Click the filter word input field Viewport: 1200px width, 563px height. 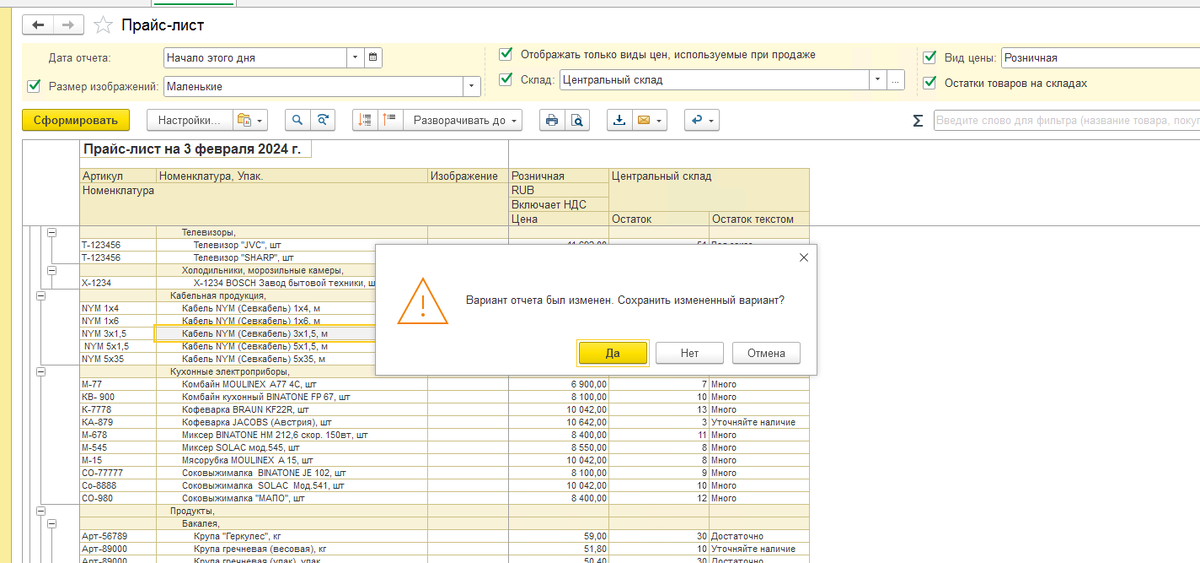tap(1066, 120)
